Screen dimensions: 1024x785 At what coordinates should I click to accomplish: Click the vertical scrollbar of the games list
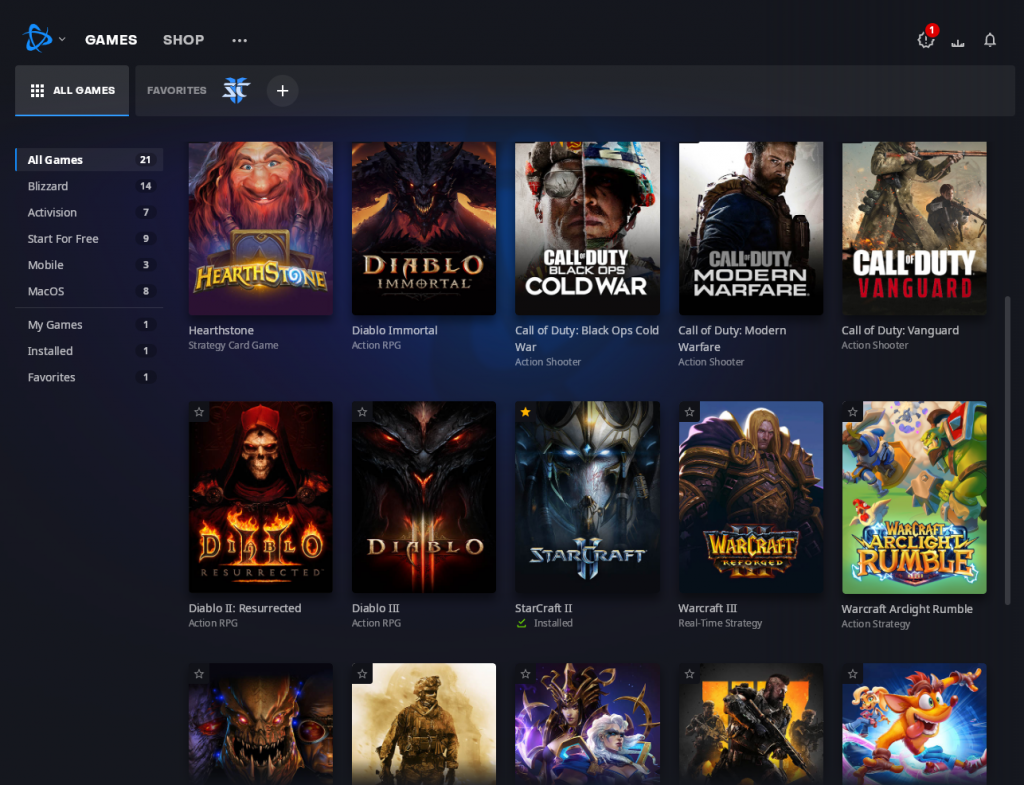(1007, 451)
